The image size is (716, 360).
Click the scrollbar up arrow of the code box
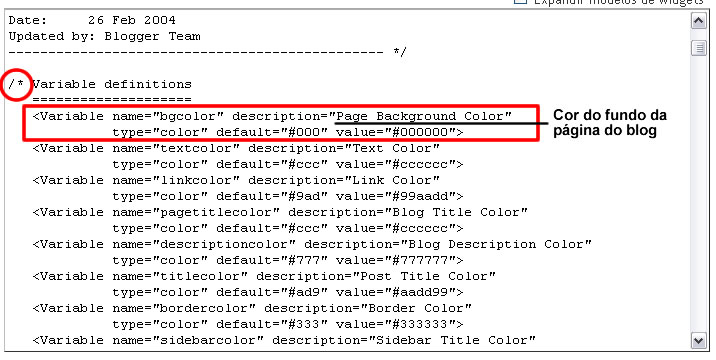pos(699,21)
